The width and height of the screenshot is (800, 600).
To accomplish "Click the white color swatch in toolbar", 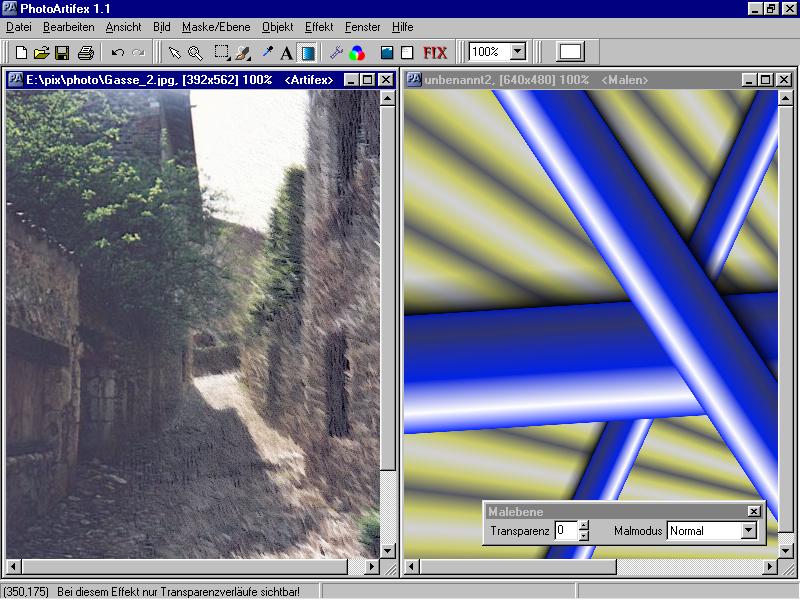I will pos(570,52).
